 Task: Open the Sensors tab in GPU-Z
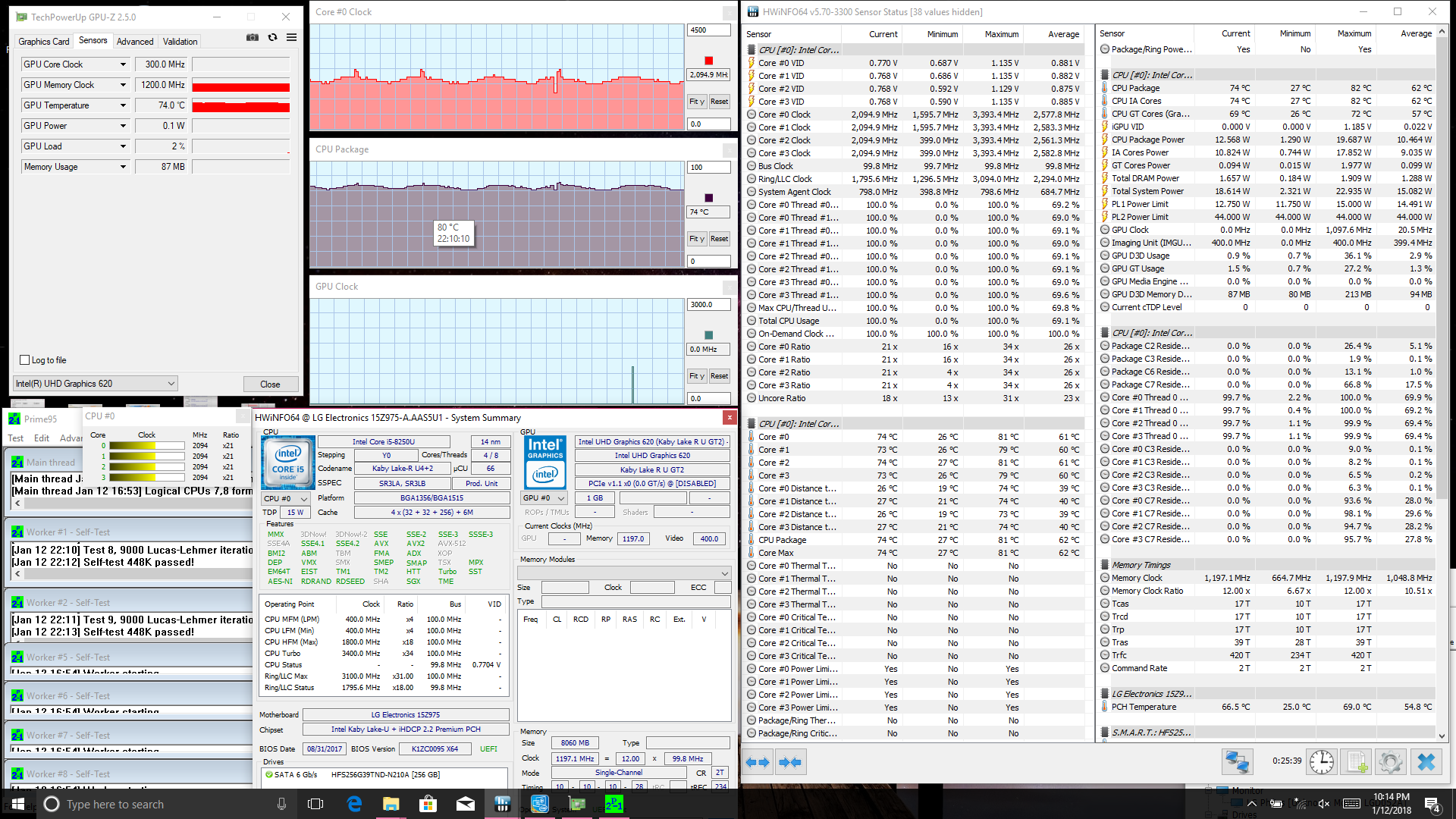pos(93,41)
